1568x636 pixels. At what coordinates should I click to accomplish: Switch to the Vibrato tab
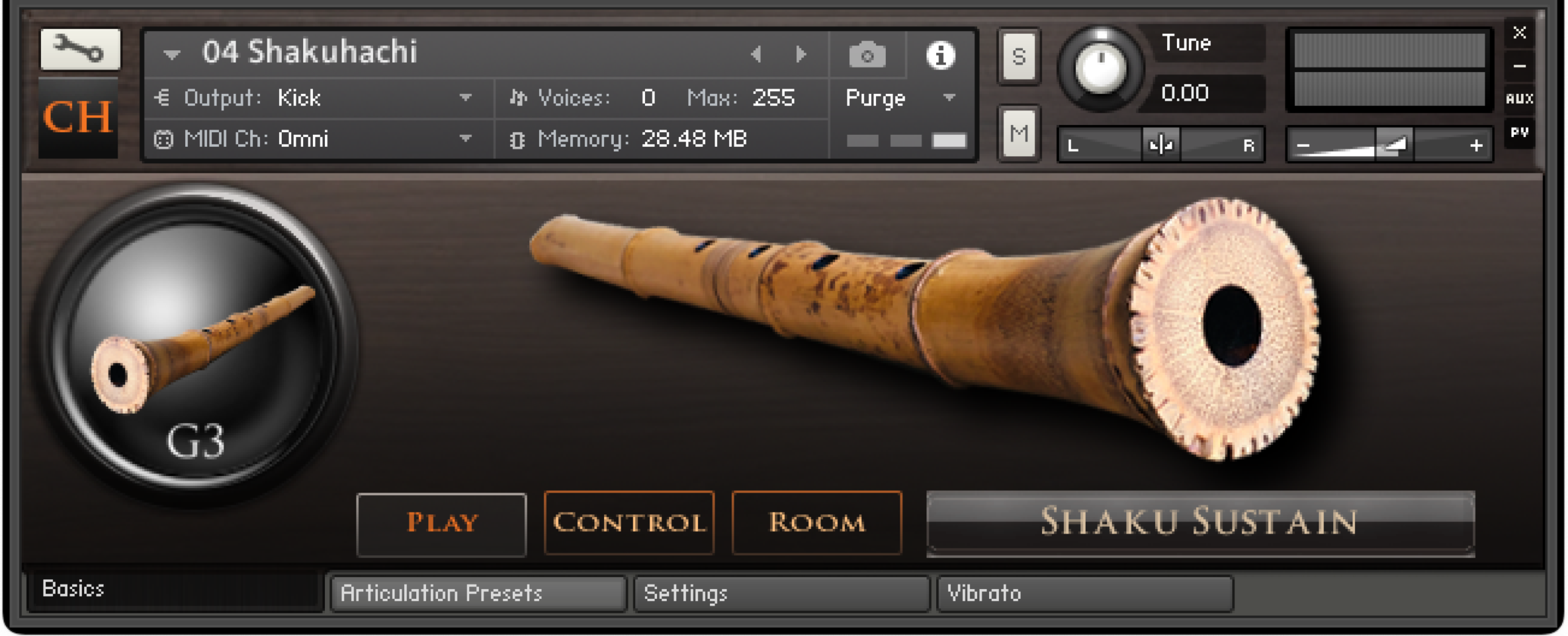click(x=1085, y=593)
